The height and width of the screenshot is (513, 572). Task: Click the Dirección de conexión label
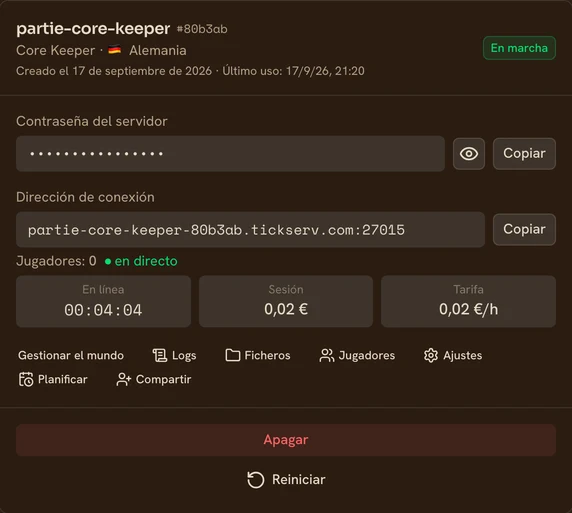tap(85, 197)
